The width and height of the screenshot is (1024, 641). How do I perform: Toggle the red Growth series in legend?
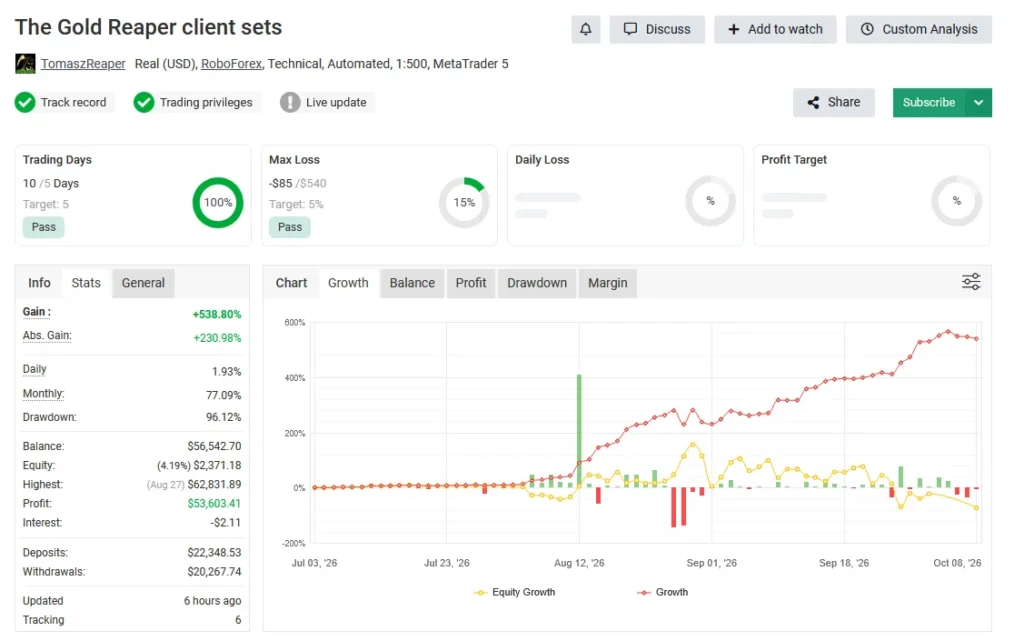pos(663,592)
